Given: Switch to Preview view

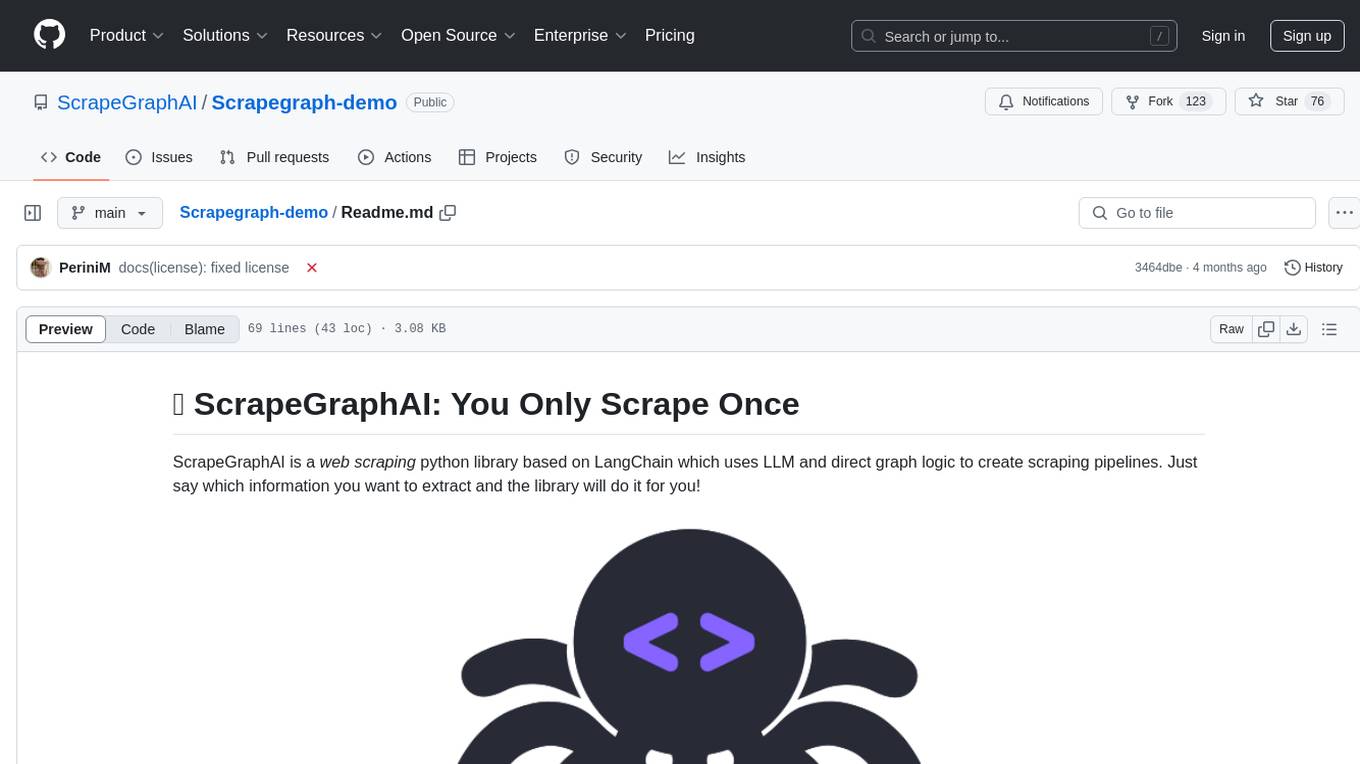Looking at the screenshot, I should tap(66, 329).
